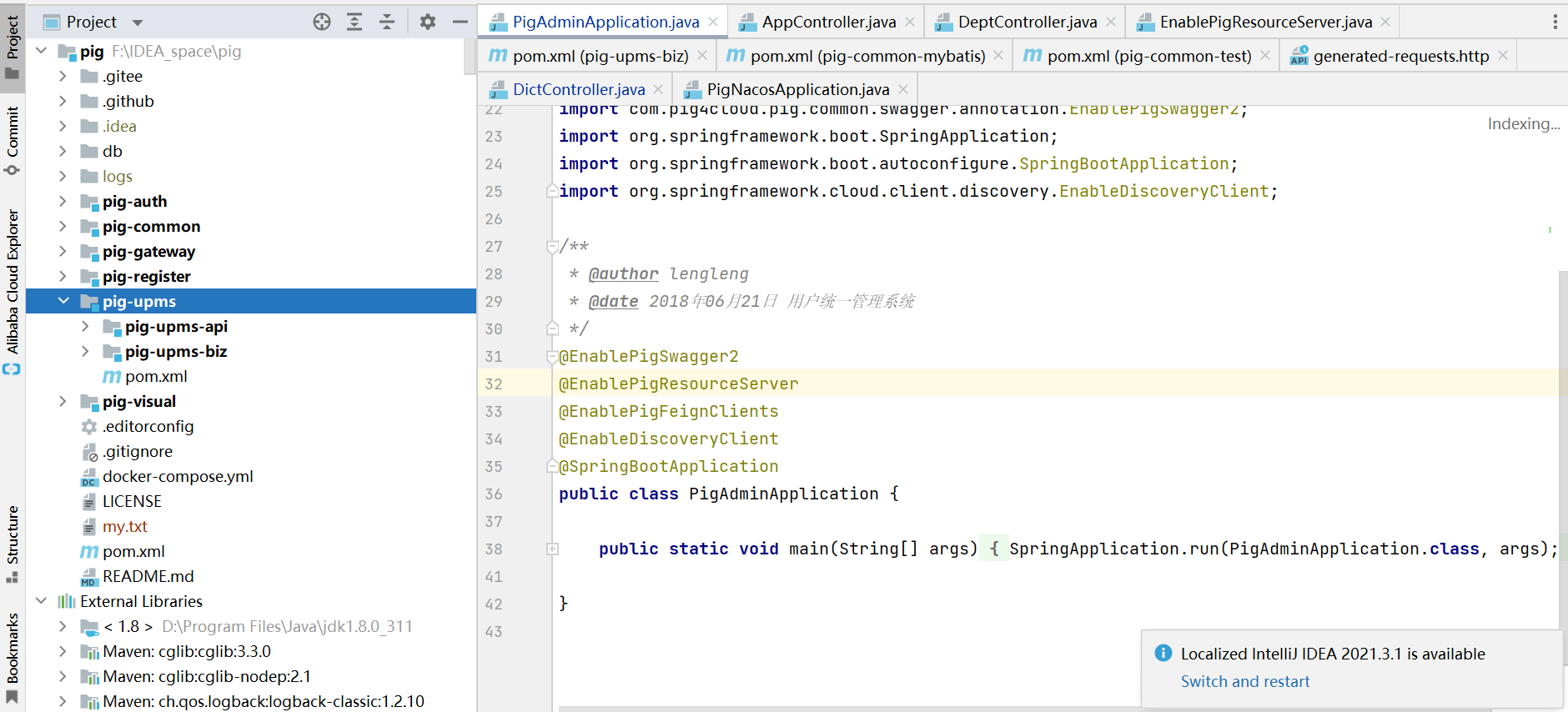Select README.md file
The width and height of the screenshot is (1568, 712).
(148, 576)
